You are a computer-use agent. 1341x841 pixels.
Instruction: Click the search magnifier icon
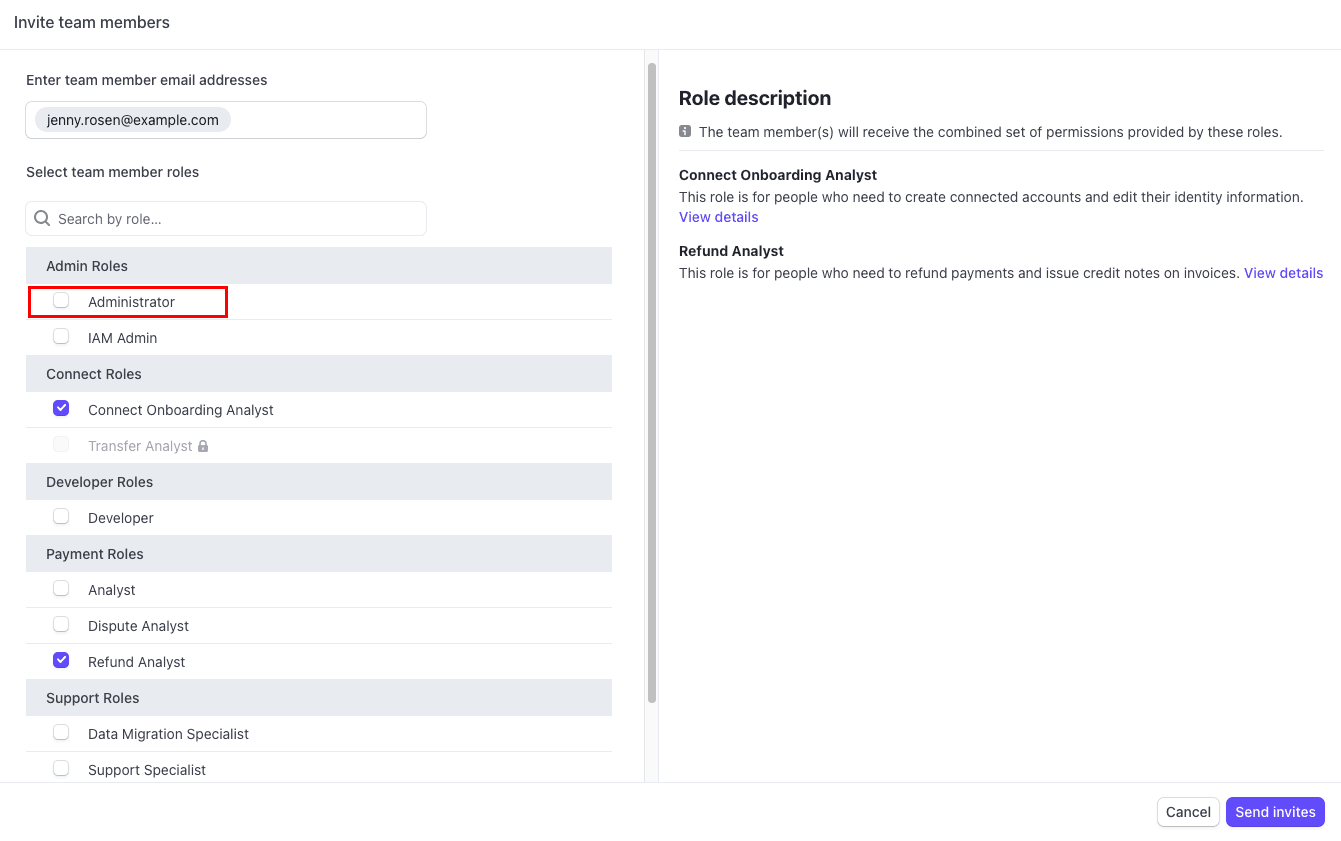pyautogui.click(x=42, y=218)
